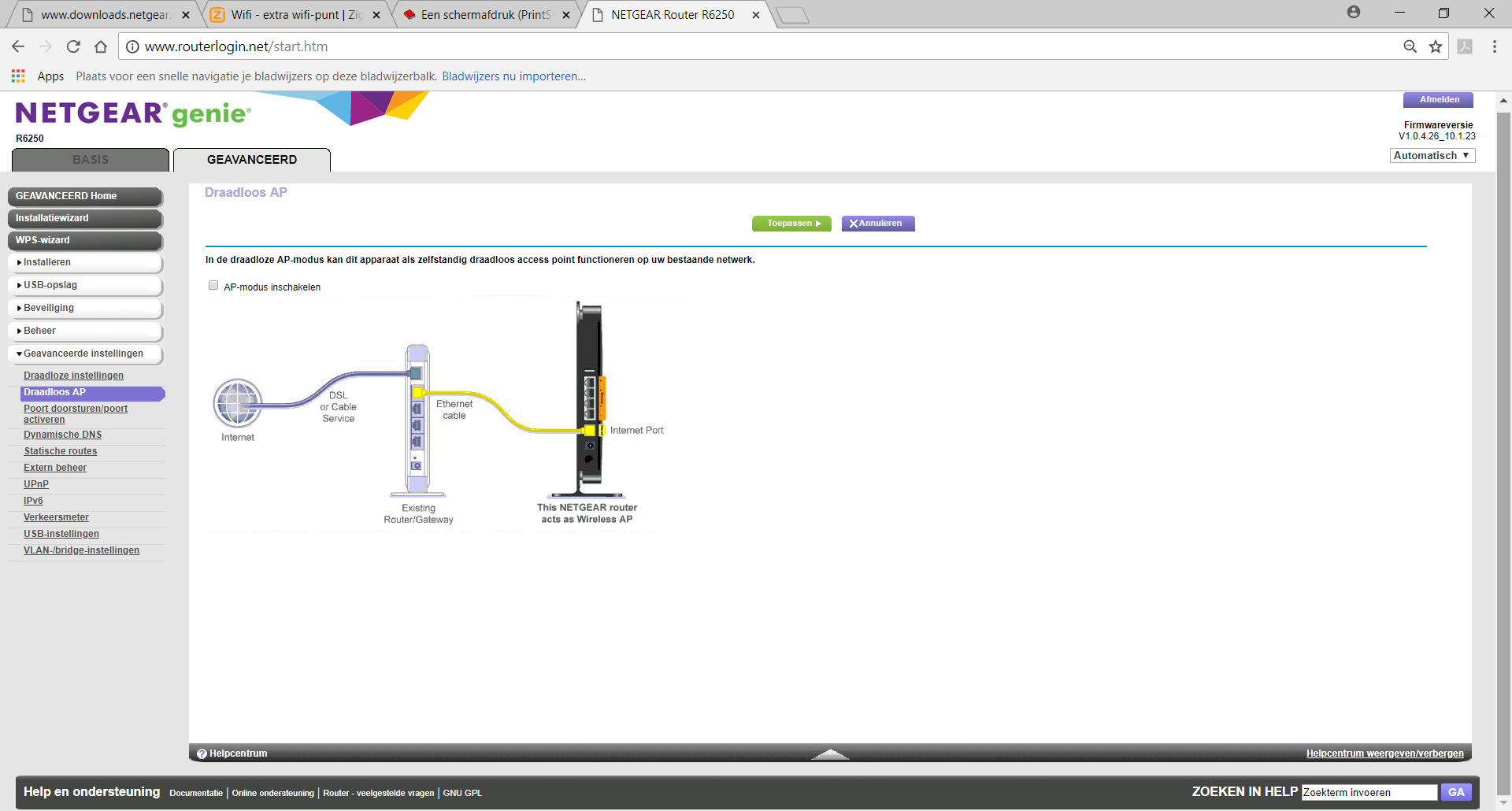Image resolution: width=1512 pixels, height=811 pixels.
Task: Click the Helpcentrum question mark icon
Action: pyautogui.click(x=202, y=754)
